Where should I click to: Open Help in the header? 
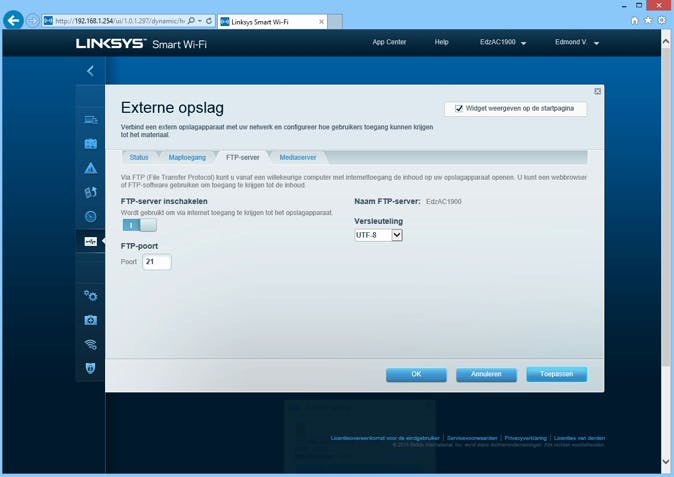click(441, 42)
